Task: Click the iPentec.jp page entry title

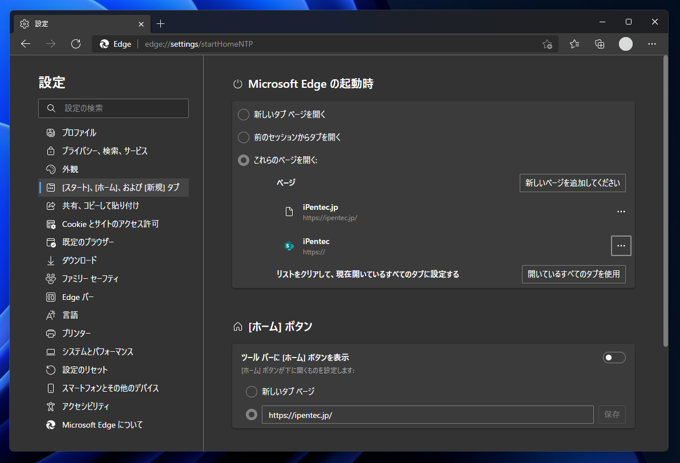Action: [320, 207]
